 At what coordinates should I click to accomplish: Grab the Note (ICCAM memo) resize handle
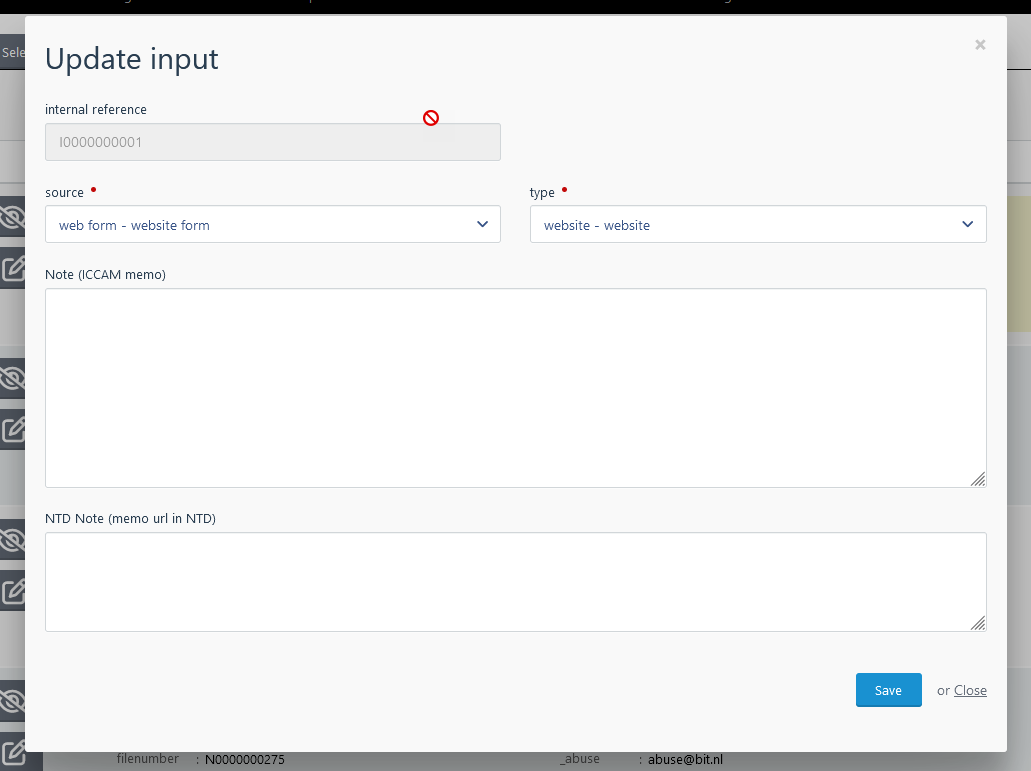(978, 479)
